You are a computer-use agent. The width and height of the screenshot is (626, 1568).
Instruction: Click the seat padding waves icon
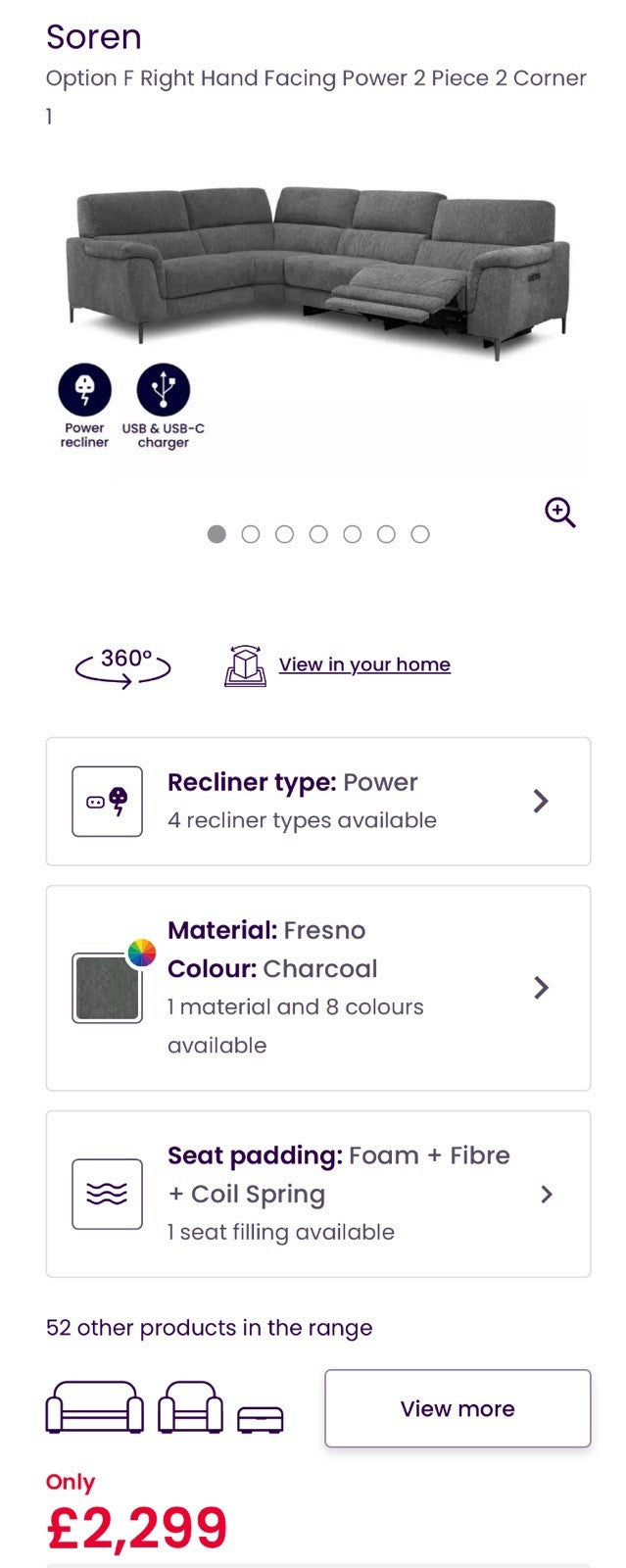click(x=107, y=1194)
